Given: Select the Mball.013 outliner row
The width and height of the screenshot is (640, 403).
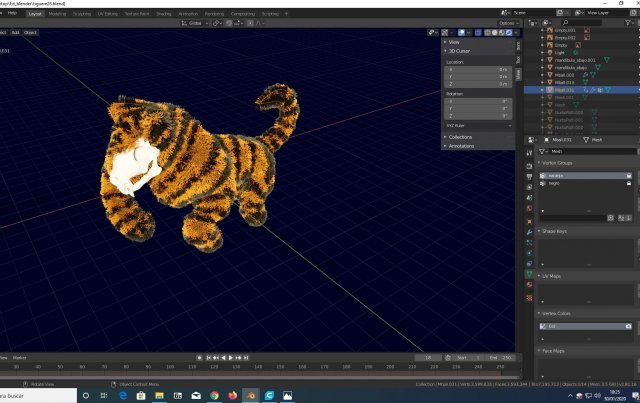Looking at the screenshot, I should [564, 82].
